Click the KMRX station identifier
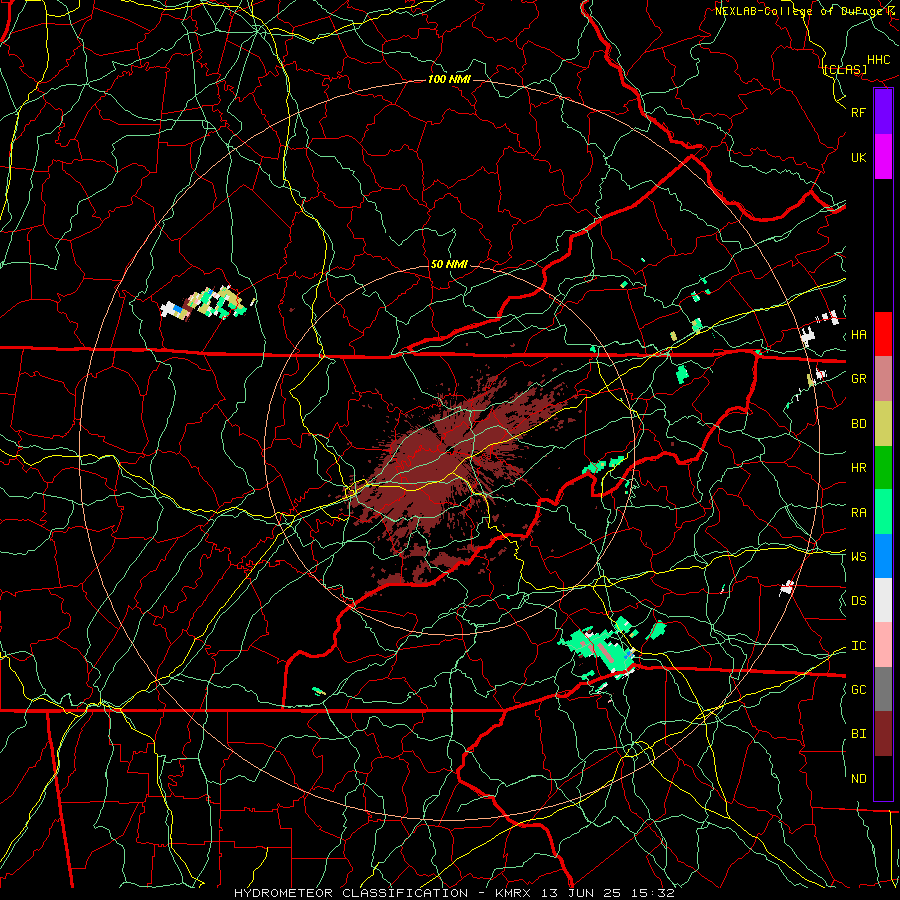Image resolution: width=900 pixels, height=900 pixels. click(x=513, y=893)
